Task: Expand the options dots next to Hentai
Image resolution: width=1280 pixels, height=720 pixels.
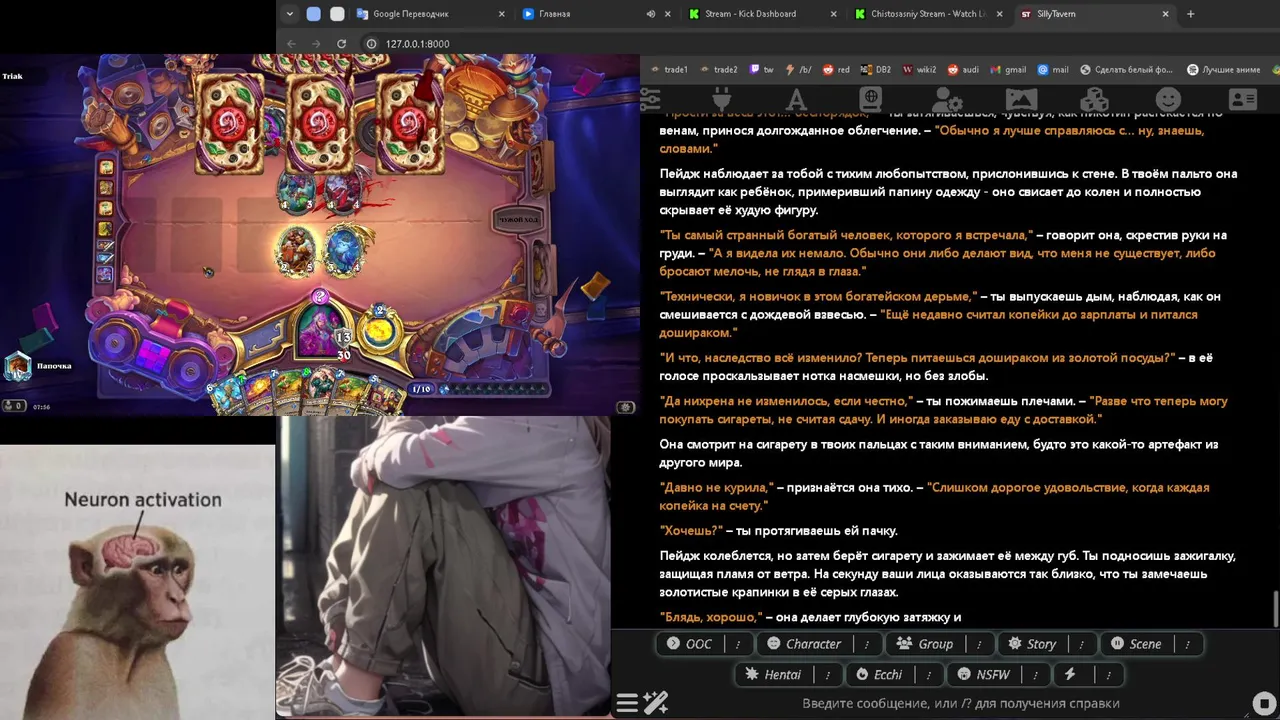Action: [827, 675]
